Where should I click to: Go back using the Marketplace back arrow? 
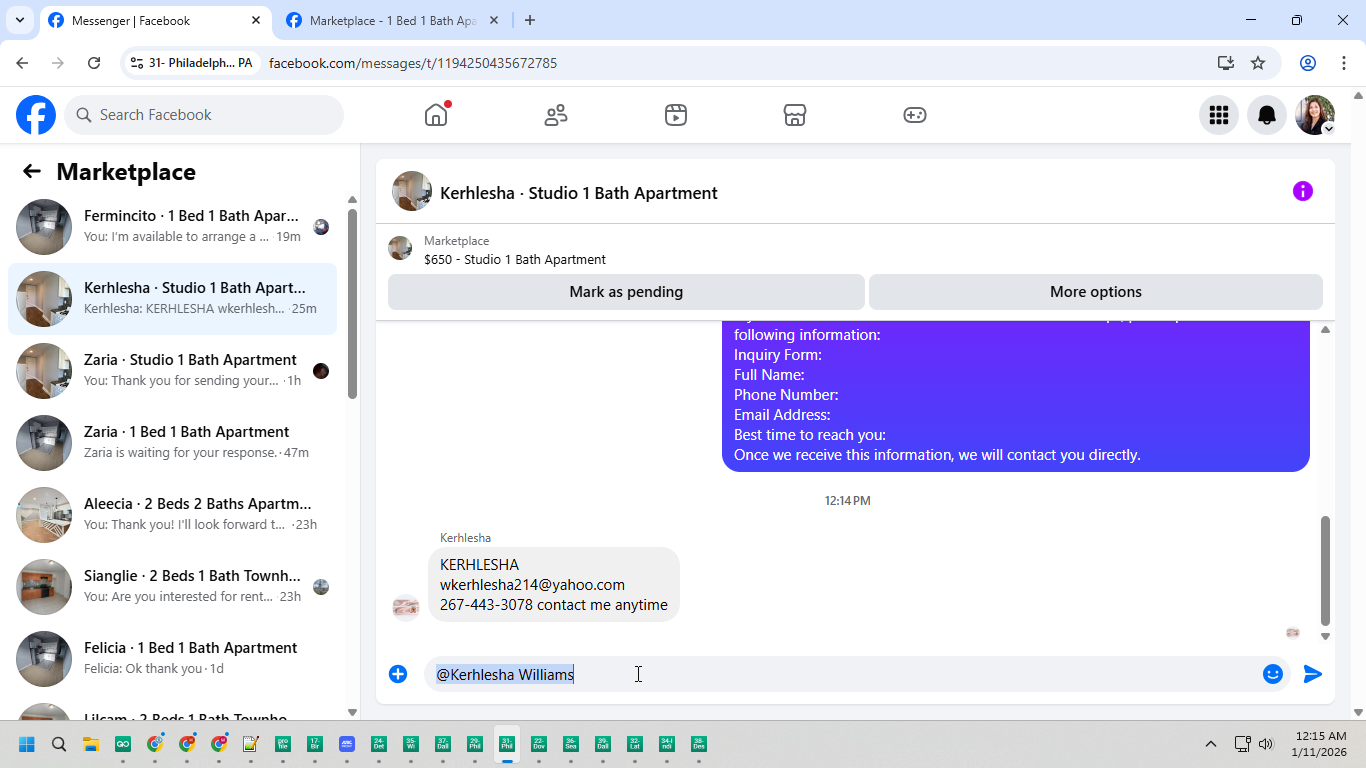(x=32, y=171)
